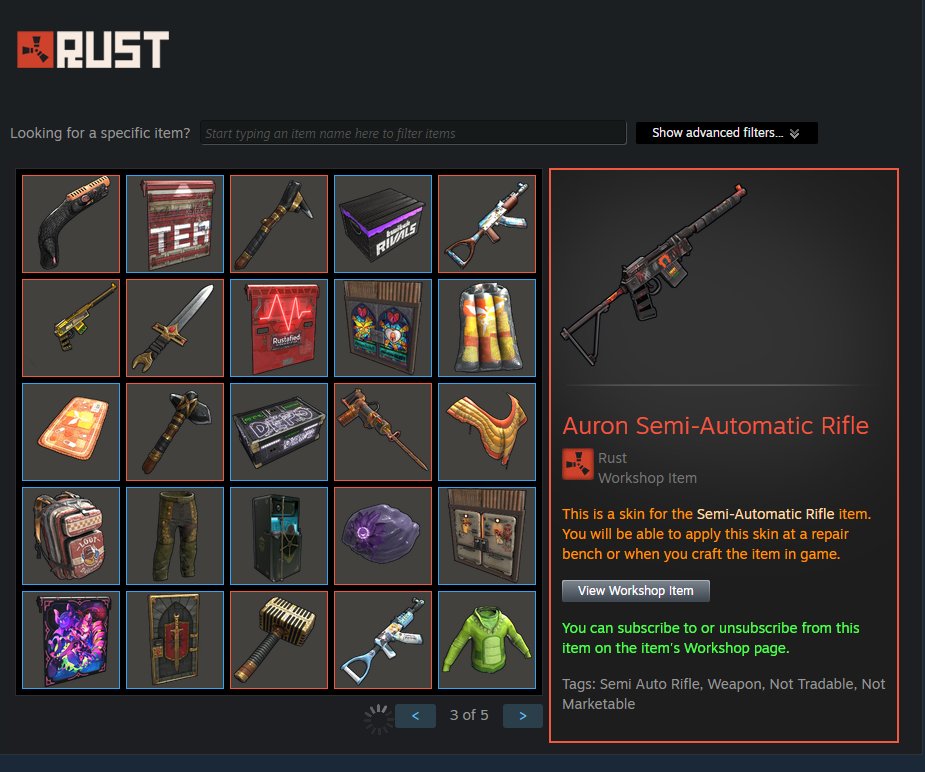This screenshot has height=772, width=925.
Task: Go to the previous inventory page
Action: pos(415,715)
